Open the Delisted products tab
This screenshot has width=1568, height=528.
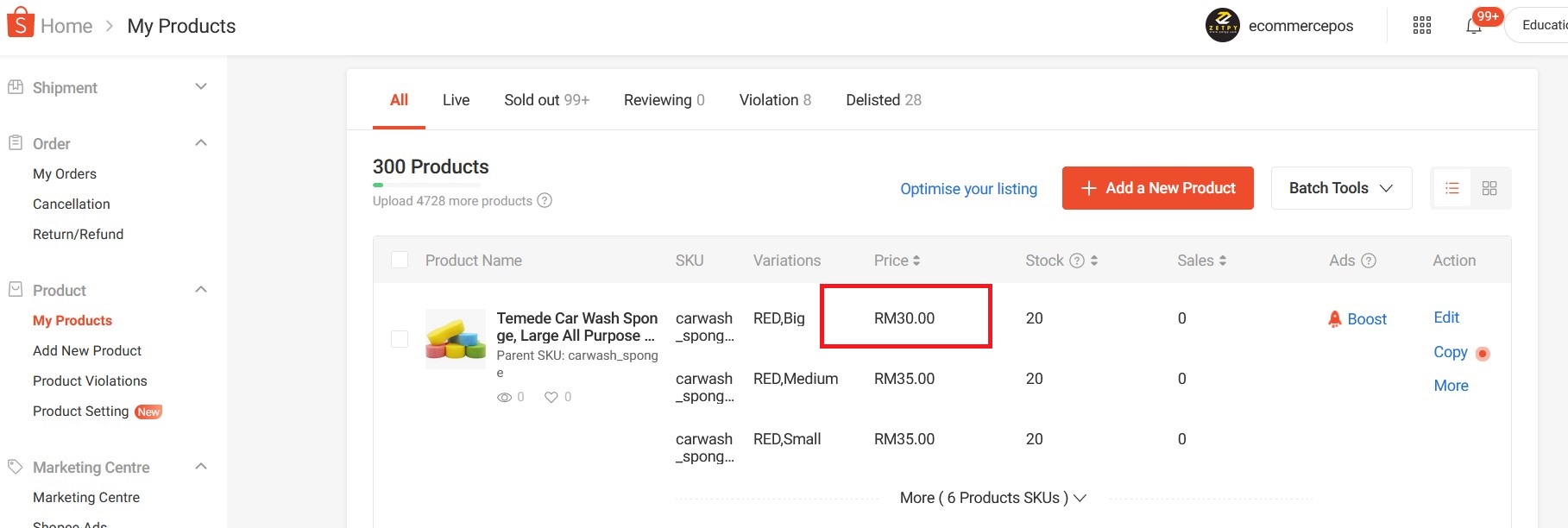click(883, 100)
